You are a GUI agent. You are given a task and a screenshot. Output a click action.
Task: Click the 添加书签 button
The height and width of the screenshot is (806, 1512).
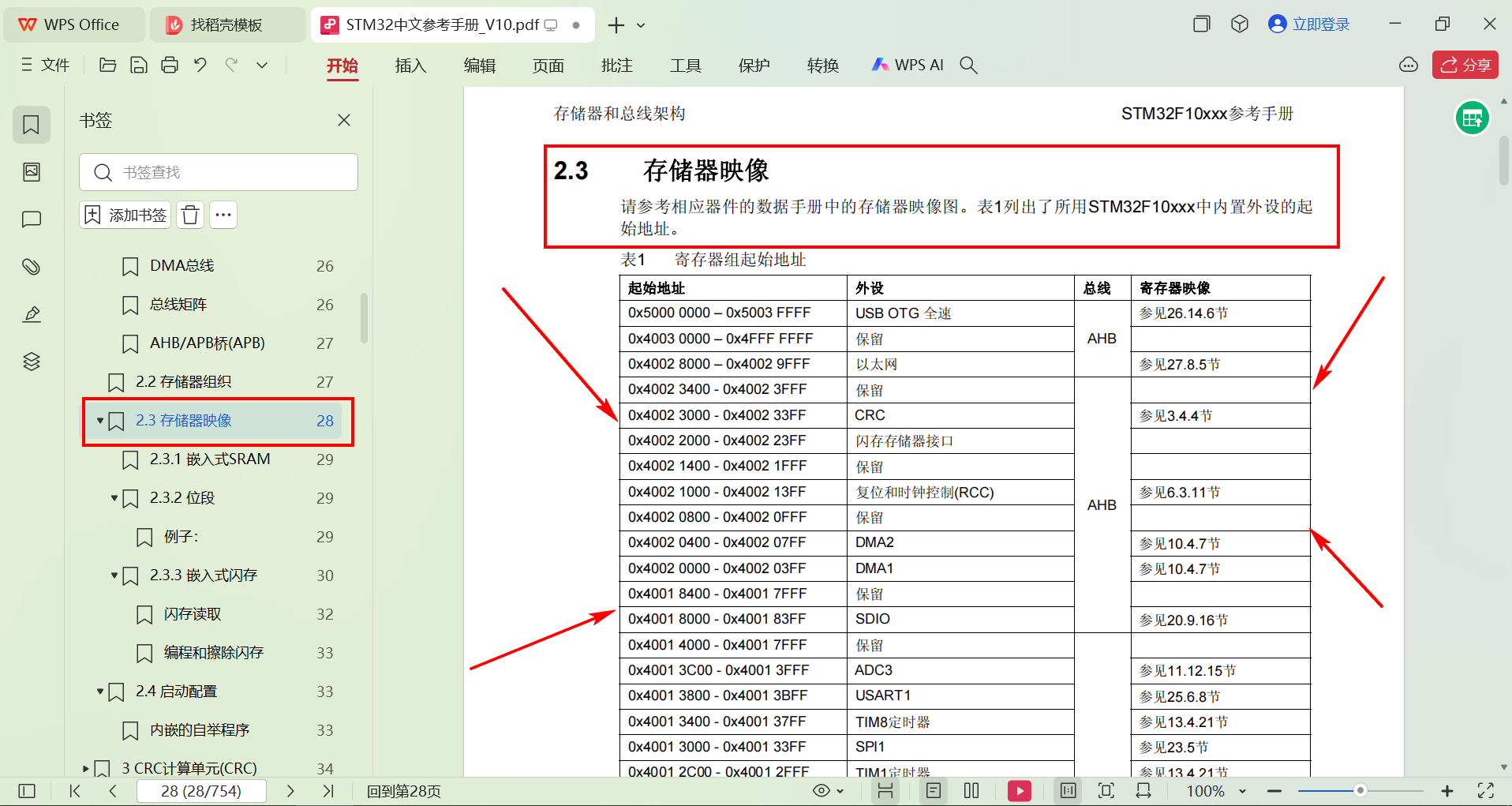tap(125, 215)
